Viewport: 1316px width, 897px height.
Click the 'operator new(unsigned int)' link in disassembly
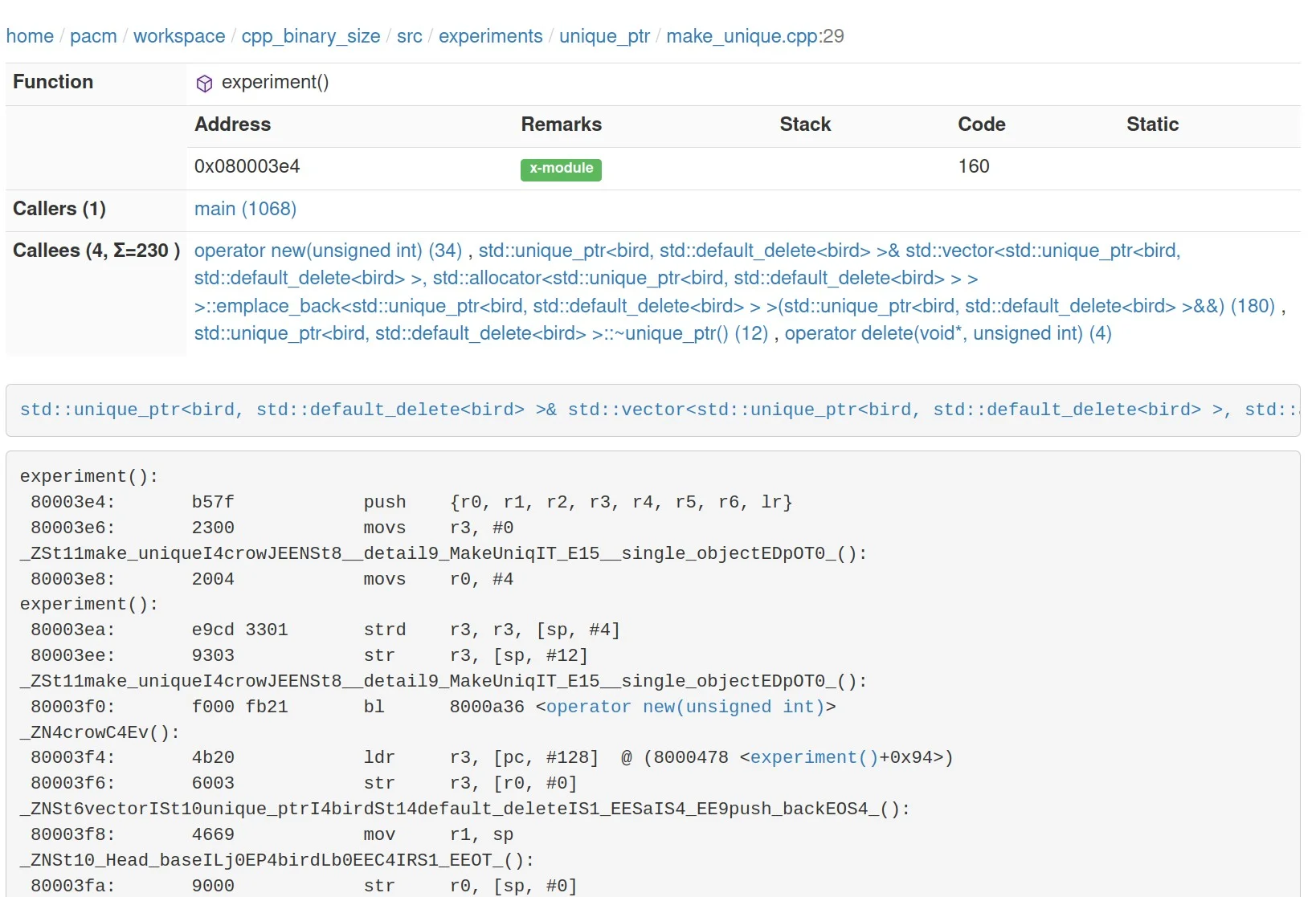coord(685,707)
